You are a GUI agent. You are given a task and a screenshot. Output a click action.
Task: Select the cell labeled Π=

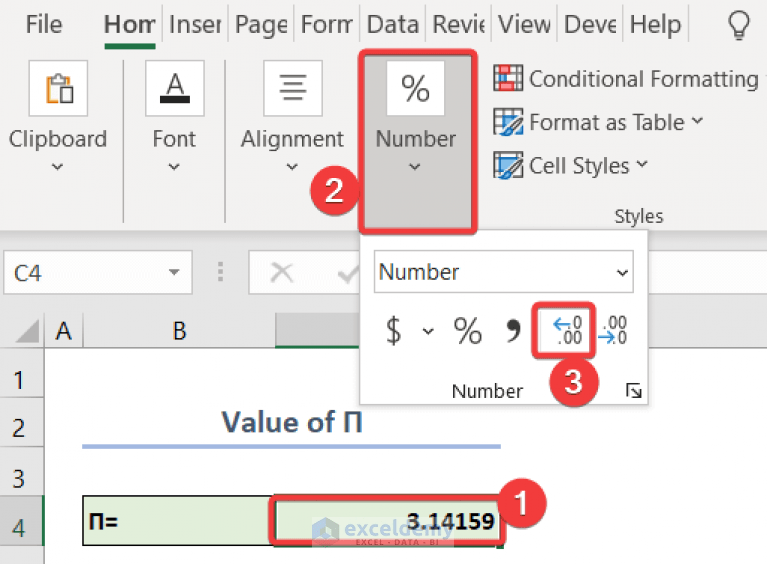tap(179, 520)
